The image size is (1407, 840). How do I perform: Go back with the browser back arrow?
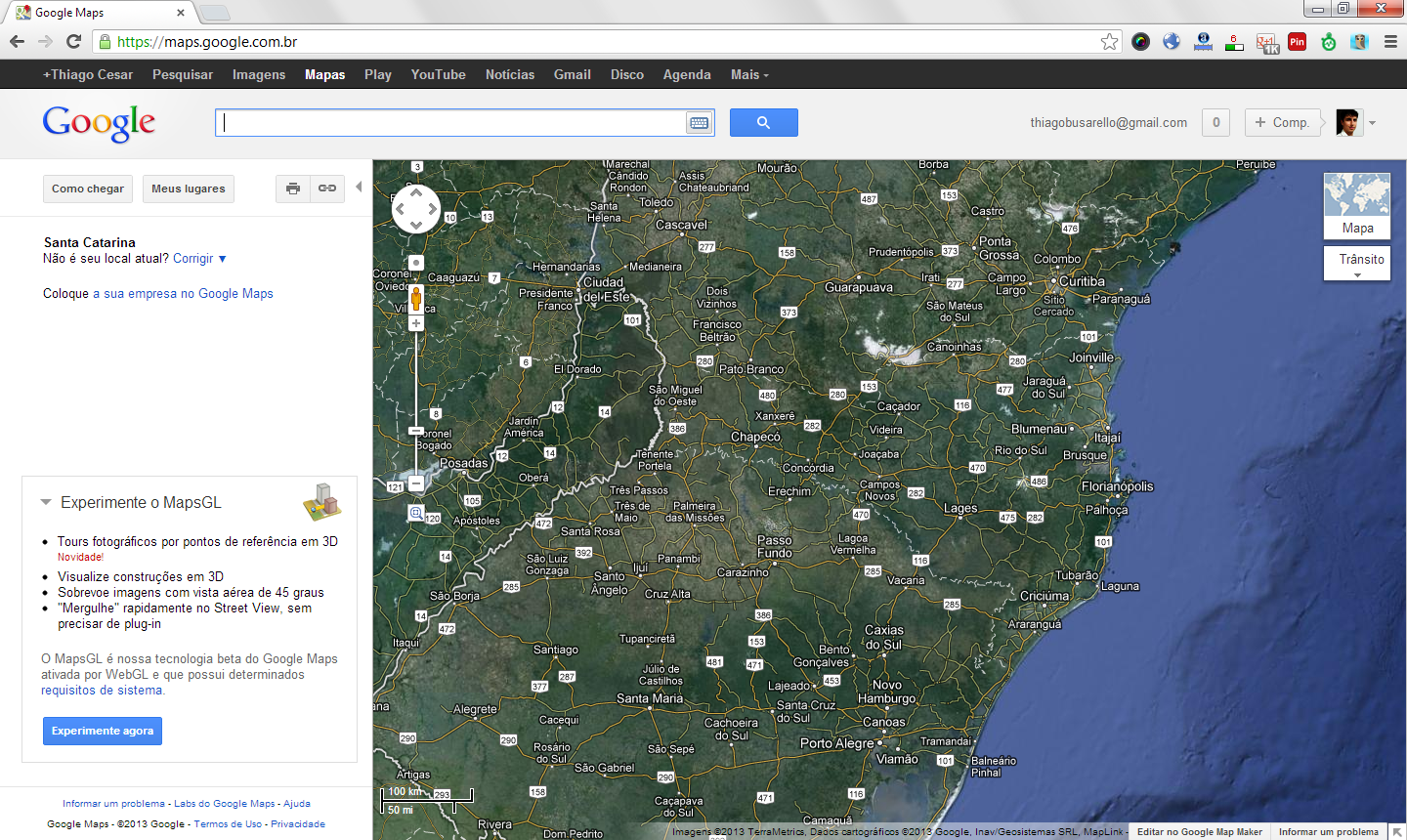[17, 41]
